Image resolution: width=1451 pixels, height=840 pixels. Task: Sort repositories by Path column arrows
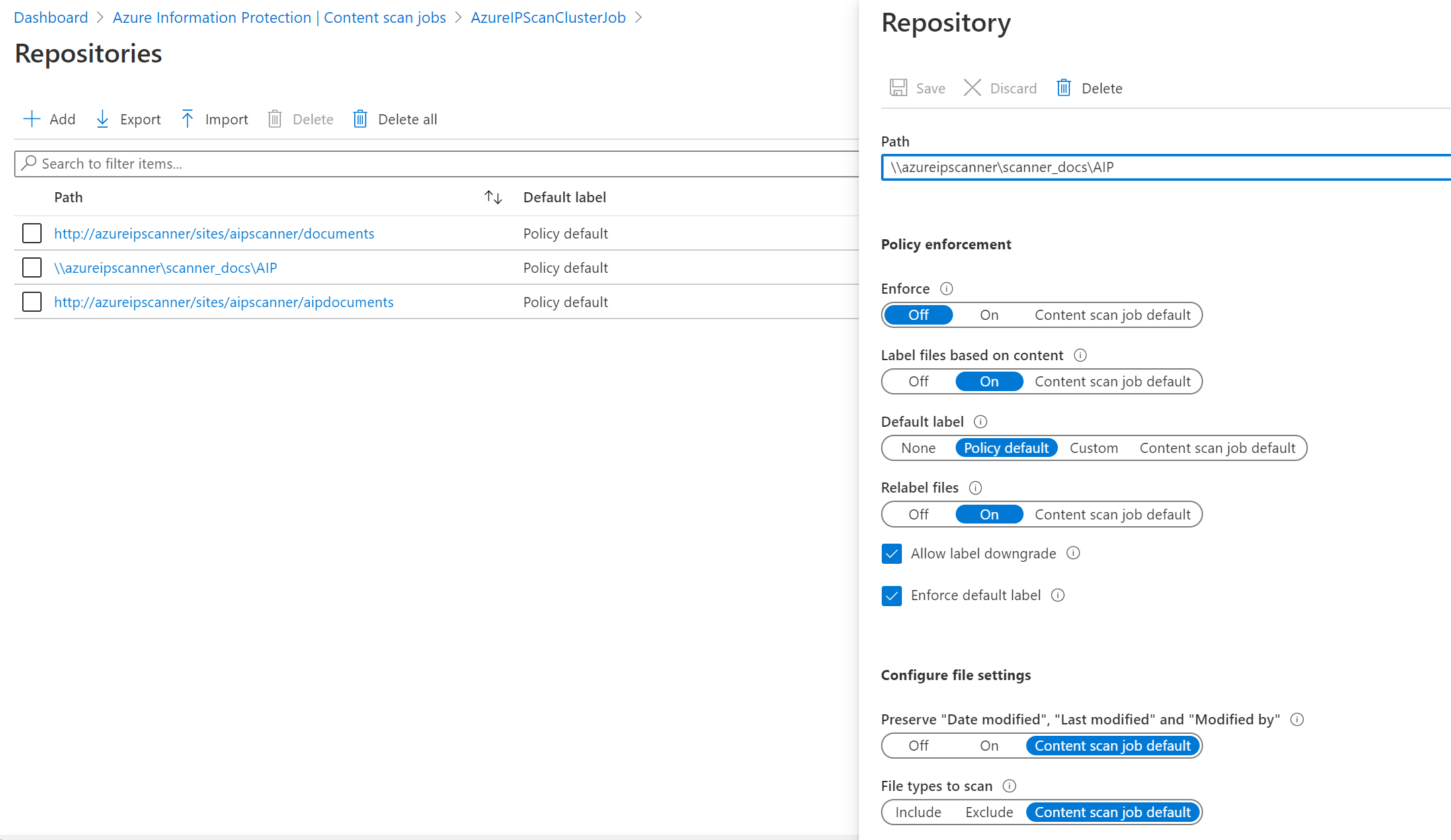(x=493, y=198)
